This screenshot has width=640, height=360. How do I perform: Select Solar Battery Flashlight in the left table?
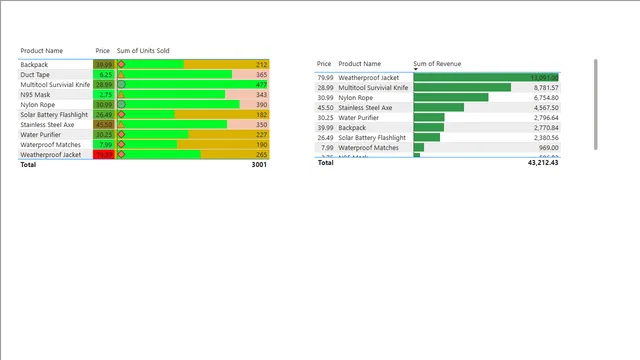click(54, 115)
